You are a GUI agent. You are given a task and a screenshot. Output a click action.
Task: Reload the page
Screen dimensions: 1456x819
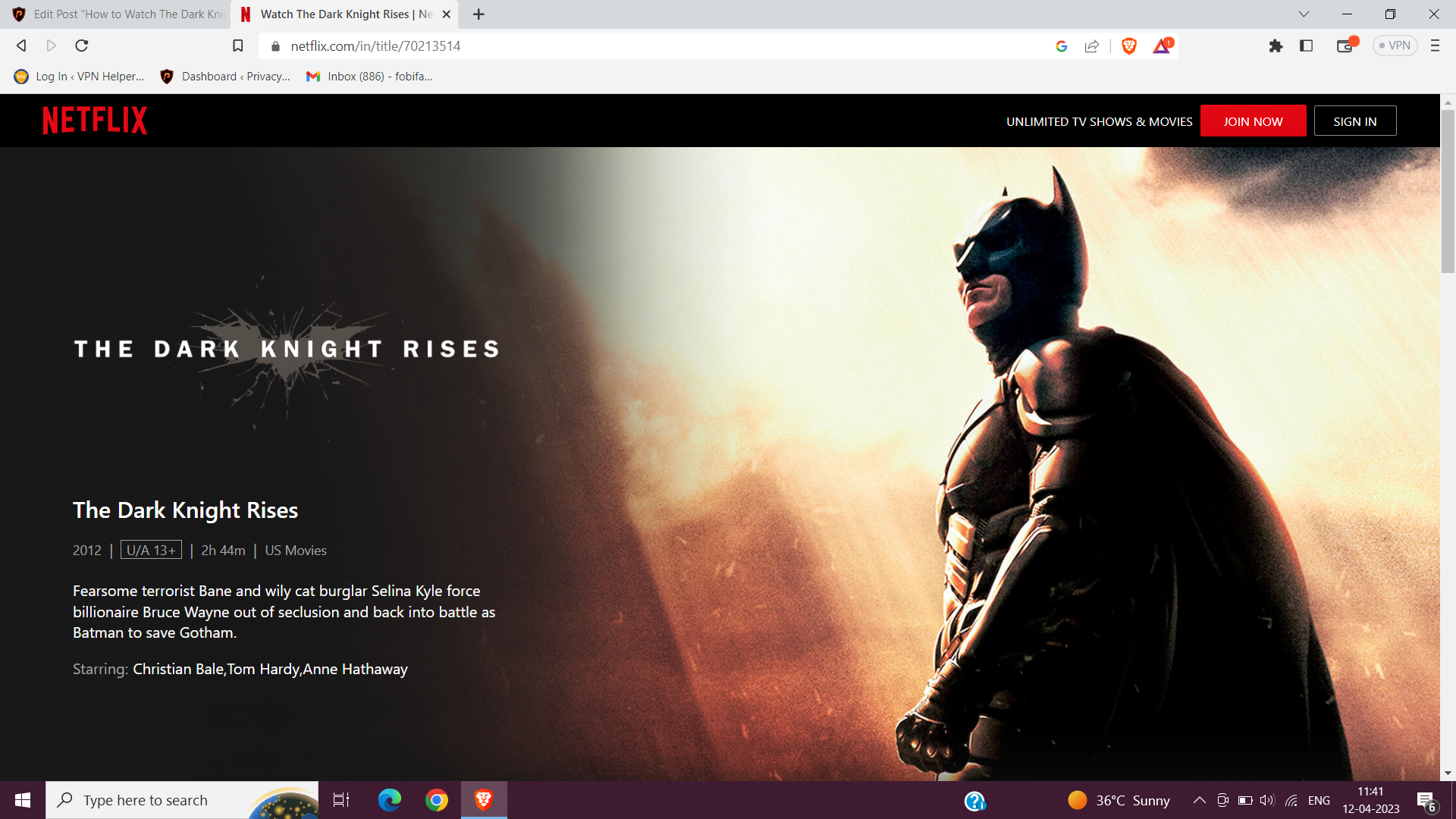tap(82, 45)
